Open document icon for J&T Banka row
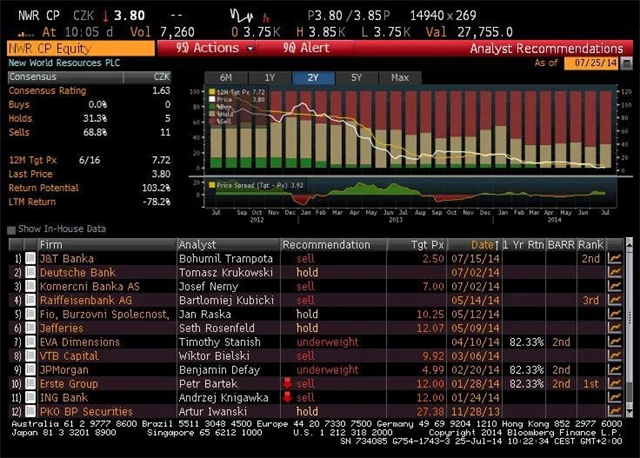Viewport: 640px width, 458px height. click(31, 259)
